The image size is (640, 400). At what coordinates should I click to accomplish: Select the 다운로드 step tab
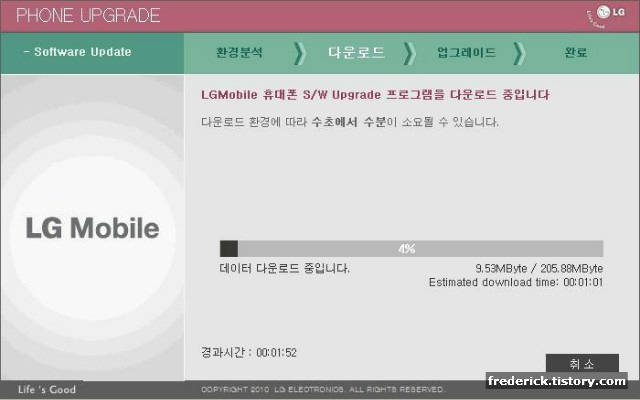tap(356, 53)
